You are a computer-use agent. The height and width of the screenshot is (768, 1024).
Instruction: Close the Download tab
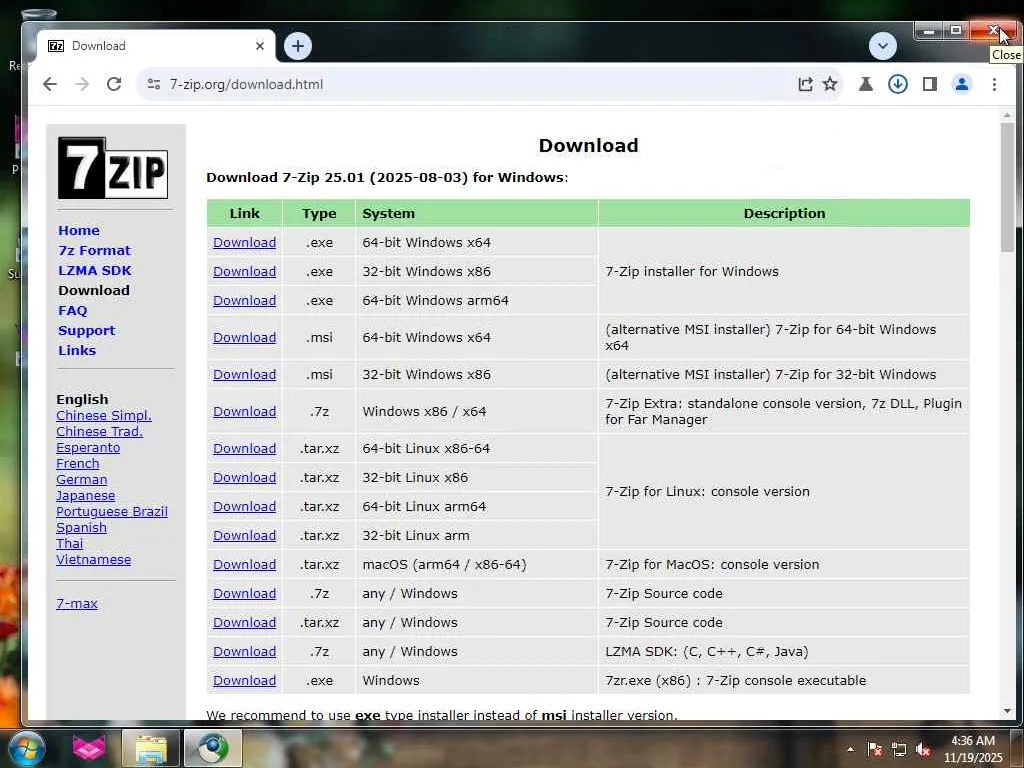(260, 46)
